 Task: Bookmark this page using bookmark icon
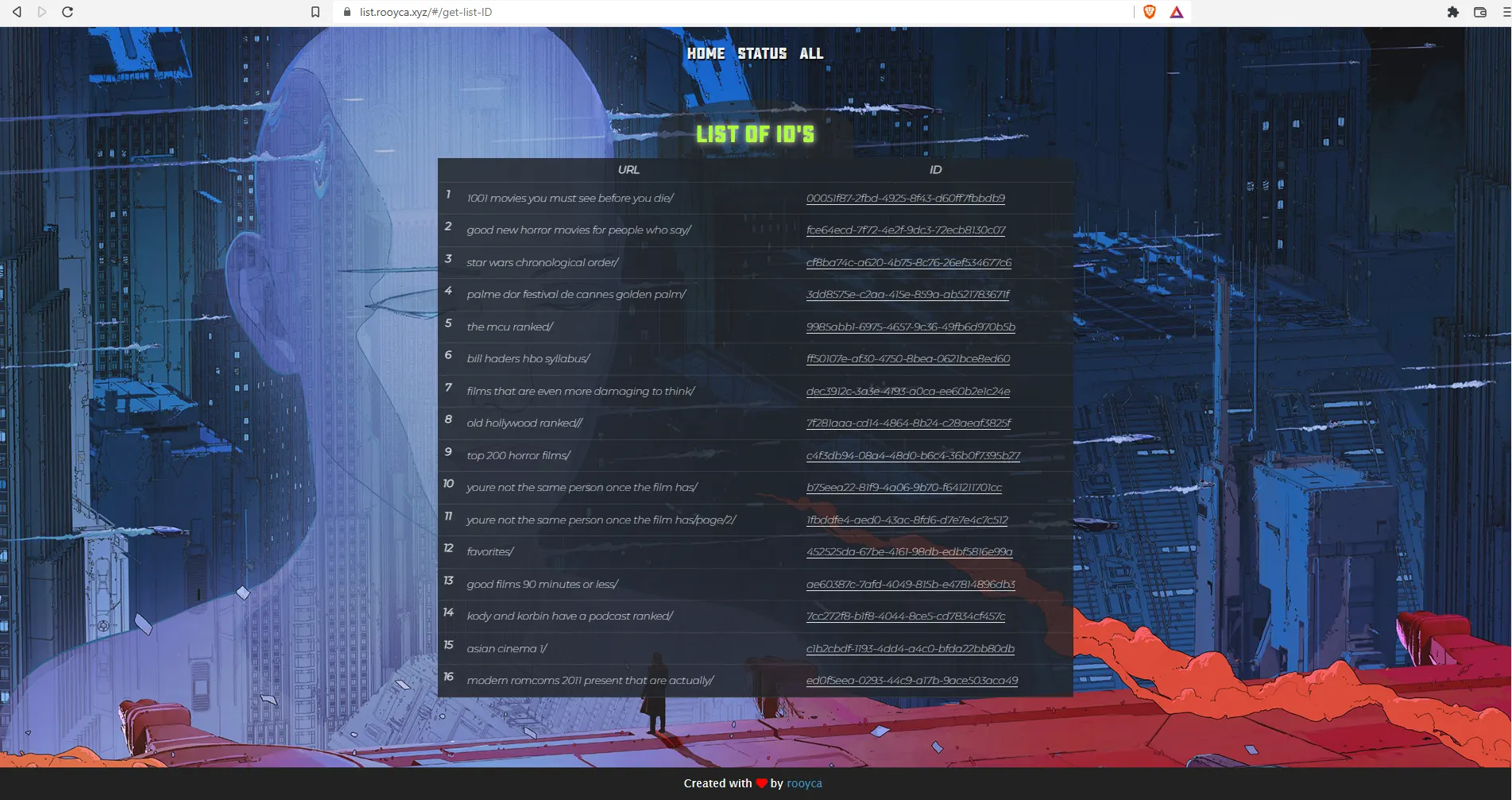315,12
